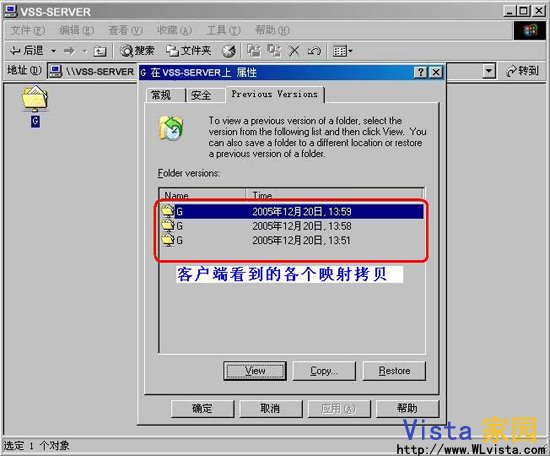
Task: Click the Forward arrow toolbar icon
Action: coord(69,52)
